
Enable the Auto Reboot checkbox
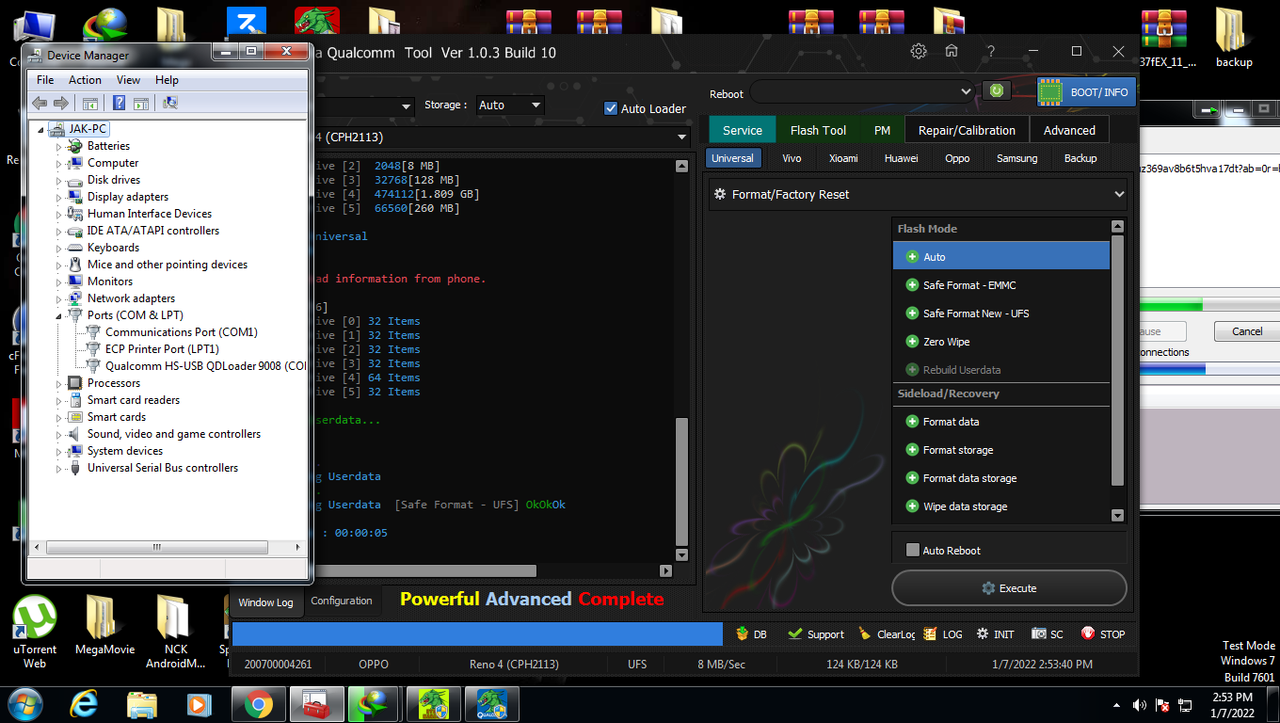click(912, 550)
